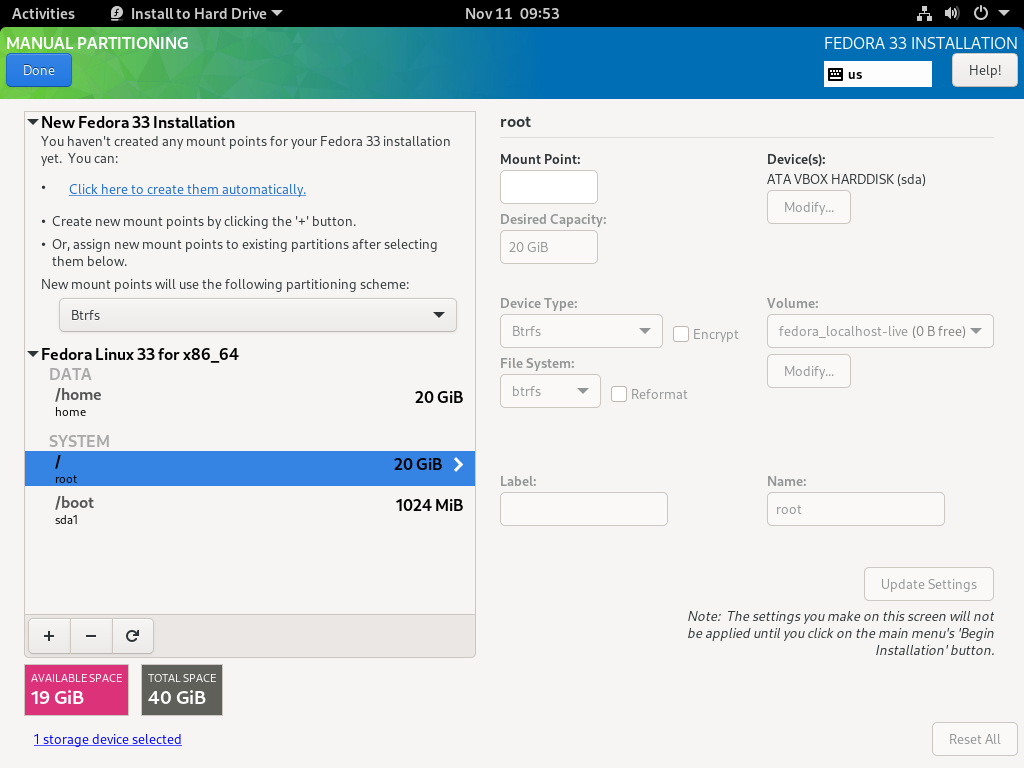
Task: Click the create them automatically link
Action: [187, 189]
